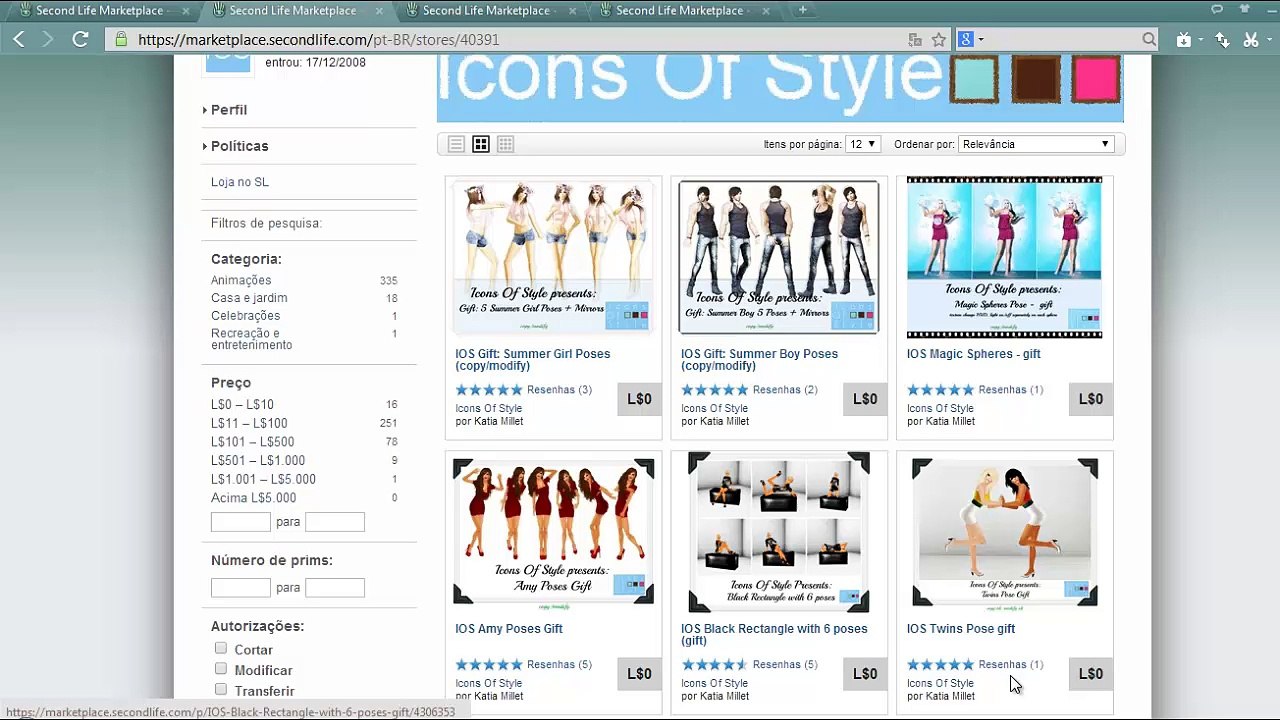Viewport: 1280px width, 720px height.
Task: Close the first Second Life Marketplace tab
Action: [188, 10]
